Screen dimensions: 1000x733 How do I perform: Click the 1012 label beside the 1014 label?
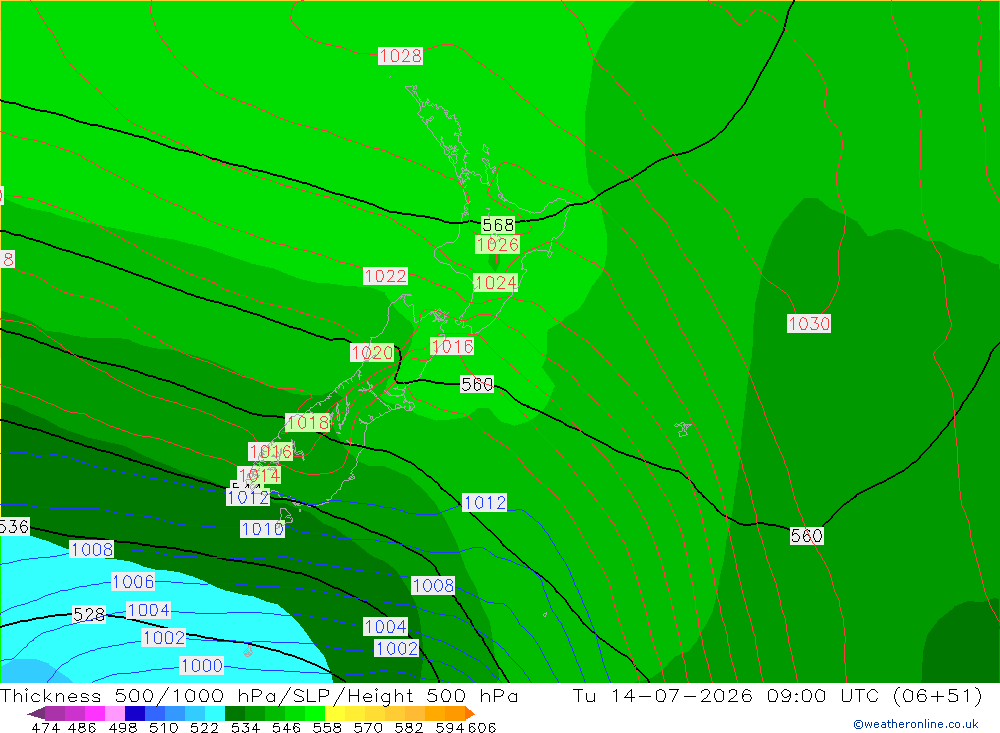point(248,498)
